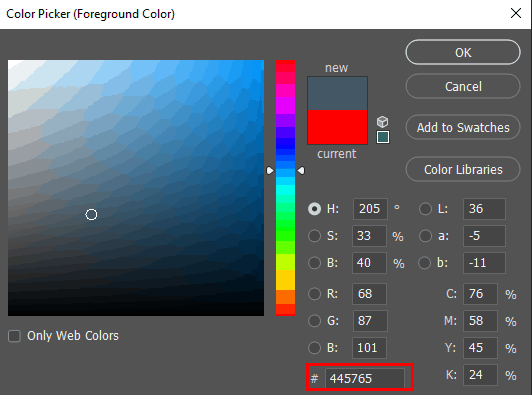The image size is (532, 395).
Task: Close the Color Picker dialog
Action: pyautogui.click(x=516, y=13)
